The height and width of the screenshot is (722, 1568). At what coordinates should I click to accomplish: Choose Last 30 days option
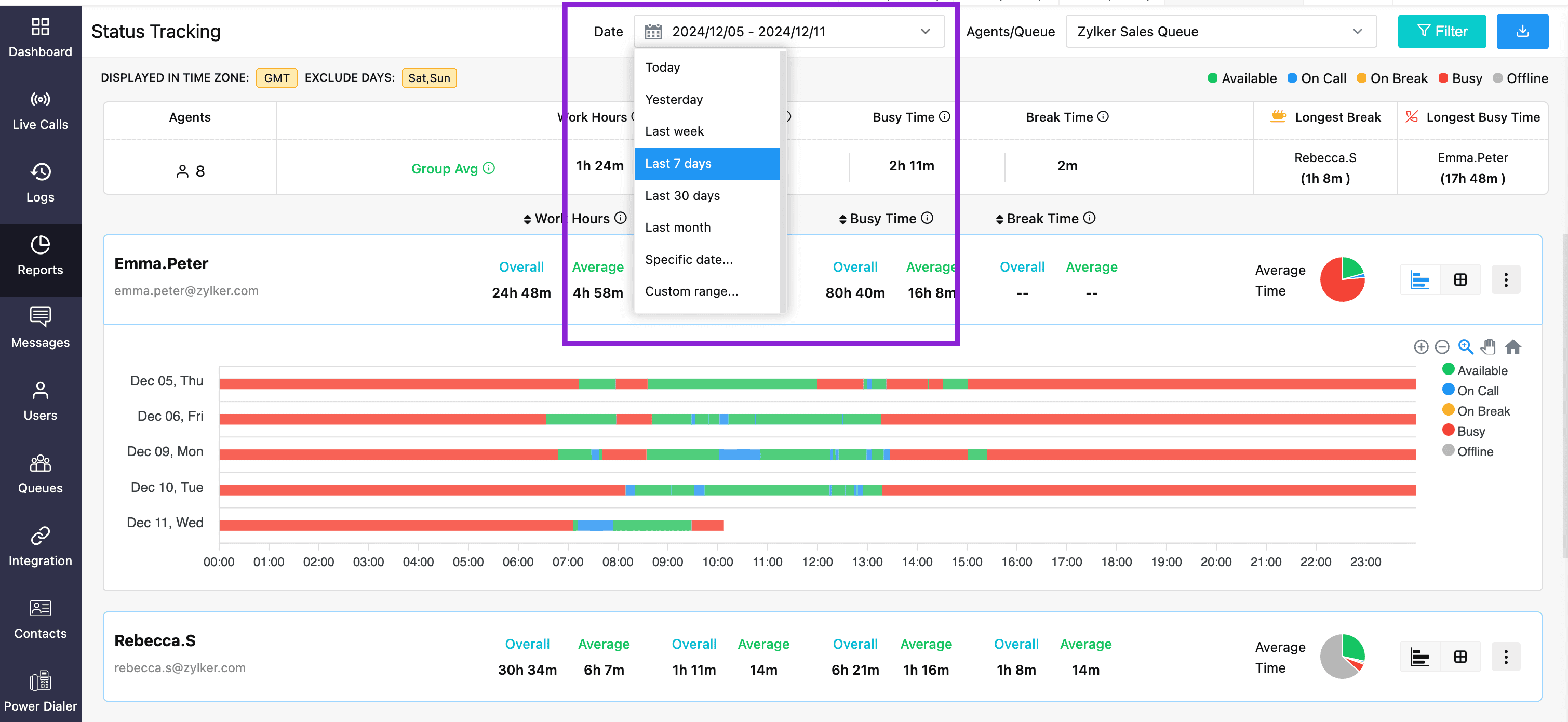pos(682,195)
